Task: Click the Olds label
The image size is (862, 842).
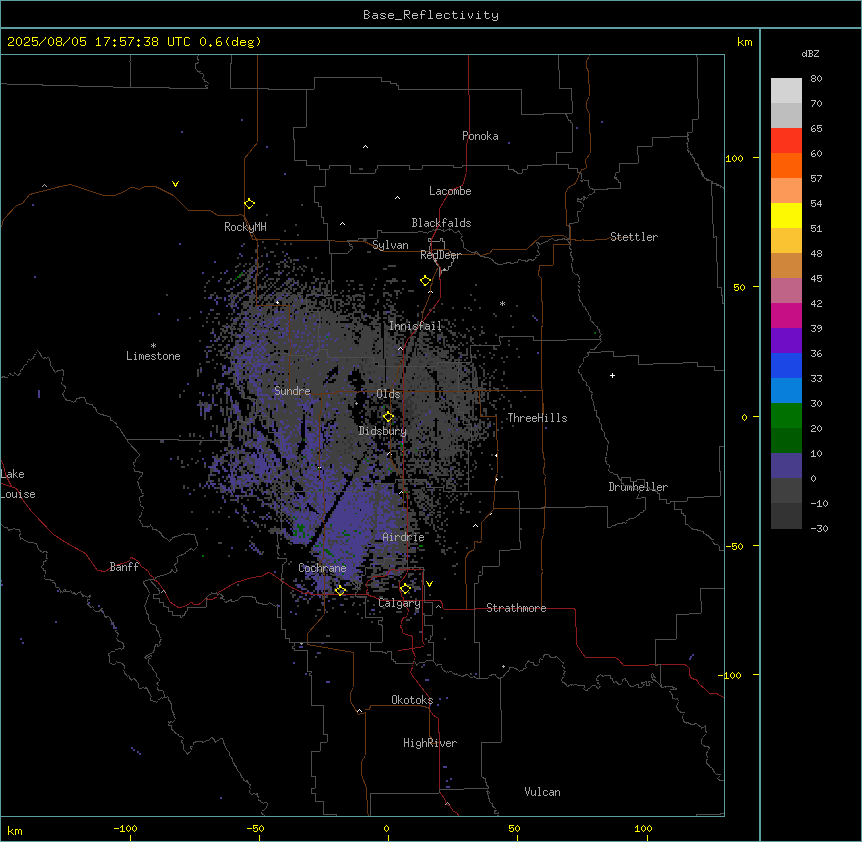Action: click(x=388, y=394)
